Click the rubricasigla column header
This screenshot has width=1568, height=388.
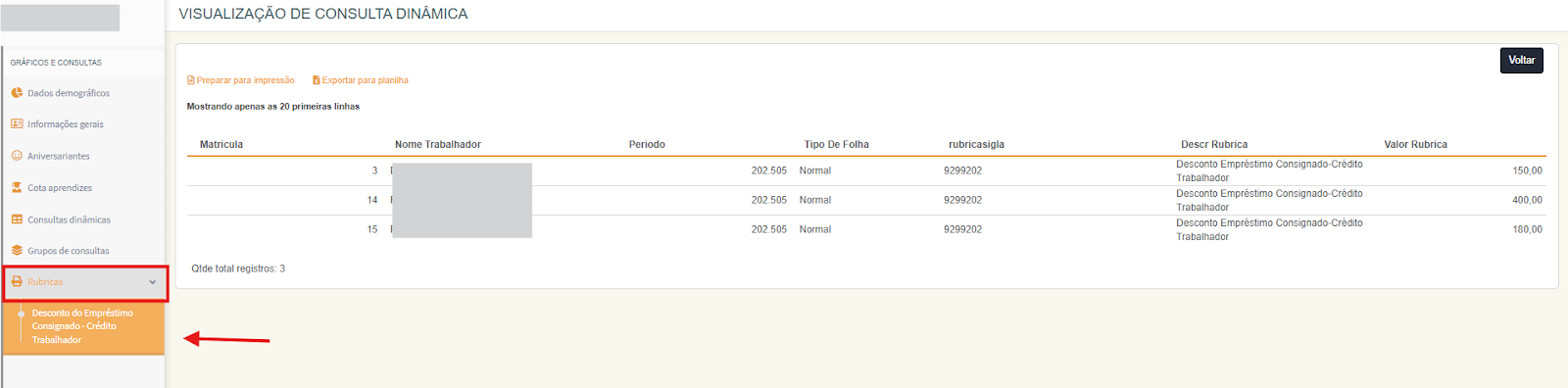click(x=976, y=145)
